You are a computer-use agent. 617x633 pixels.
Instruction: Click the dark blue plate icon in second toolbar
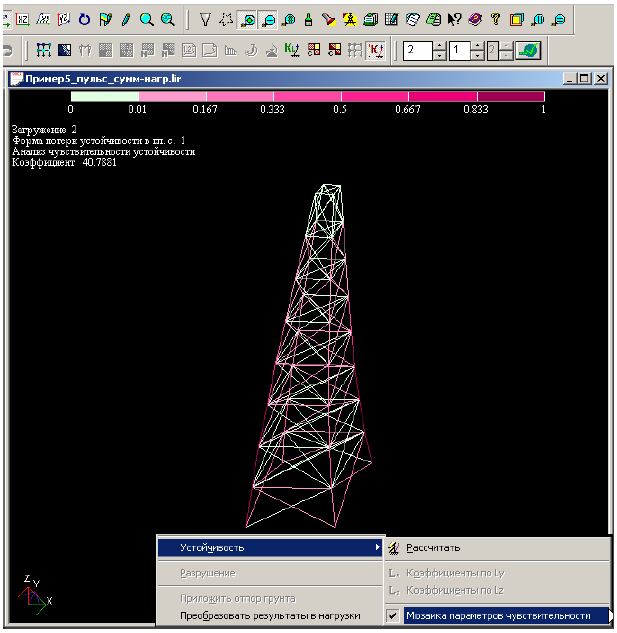[65, 50]
